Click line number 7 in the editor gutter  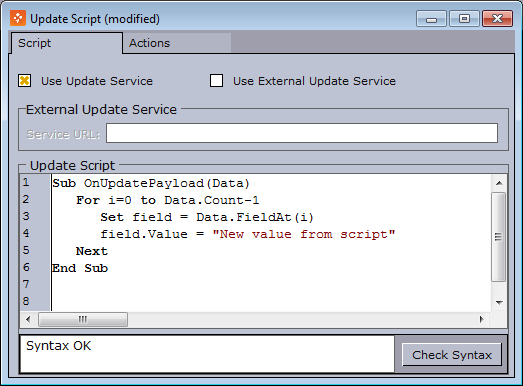(26, 284)
